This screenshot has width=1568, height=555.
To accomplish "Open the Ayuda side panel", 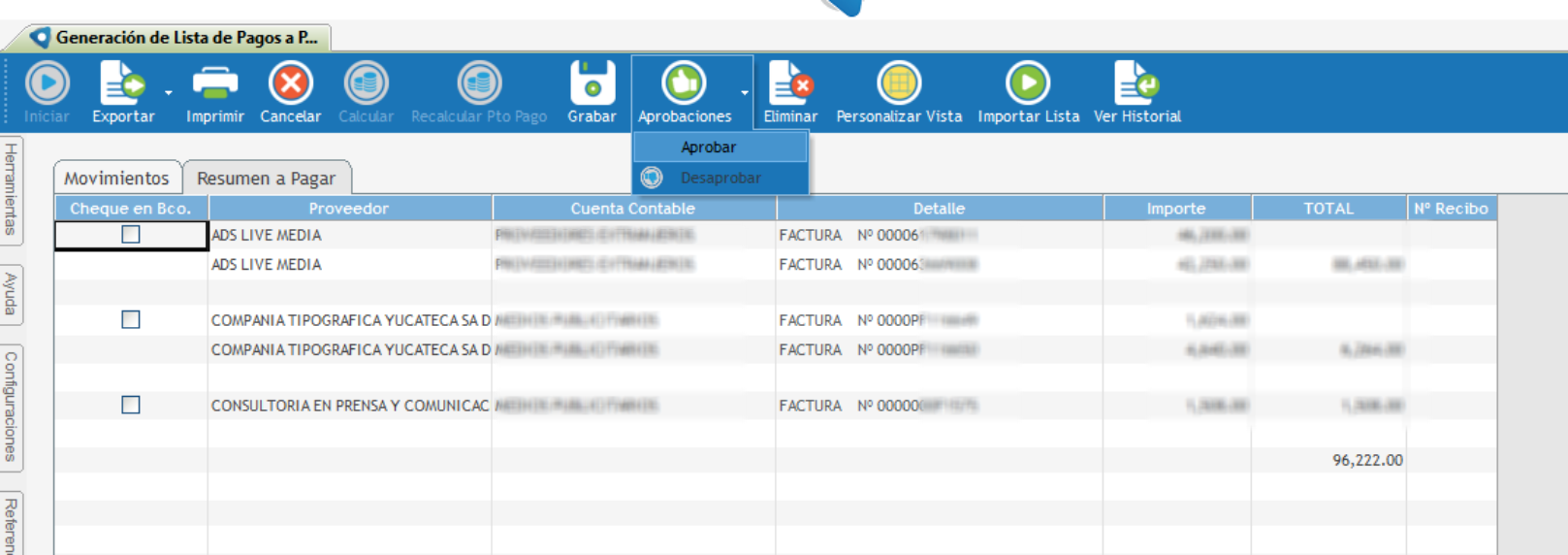I will click(11, 294).
